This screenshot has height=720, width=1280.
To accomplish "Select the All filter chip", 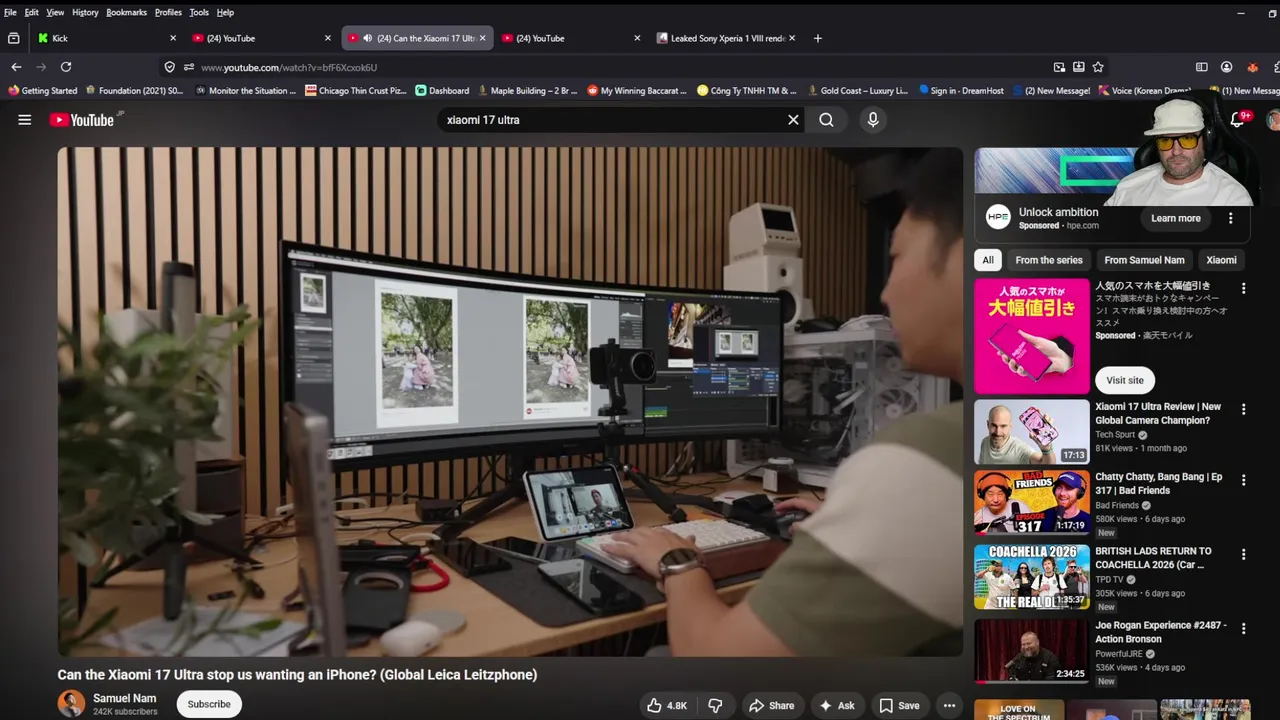I will [x=988, y=260].
